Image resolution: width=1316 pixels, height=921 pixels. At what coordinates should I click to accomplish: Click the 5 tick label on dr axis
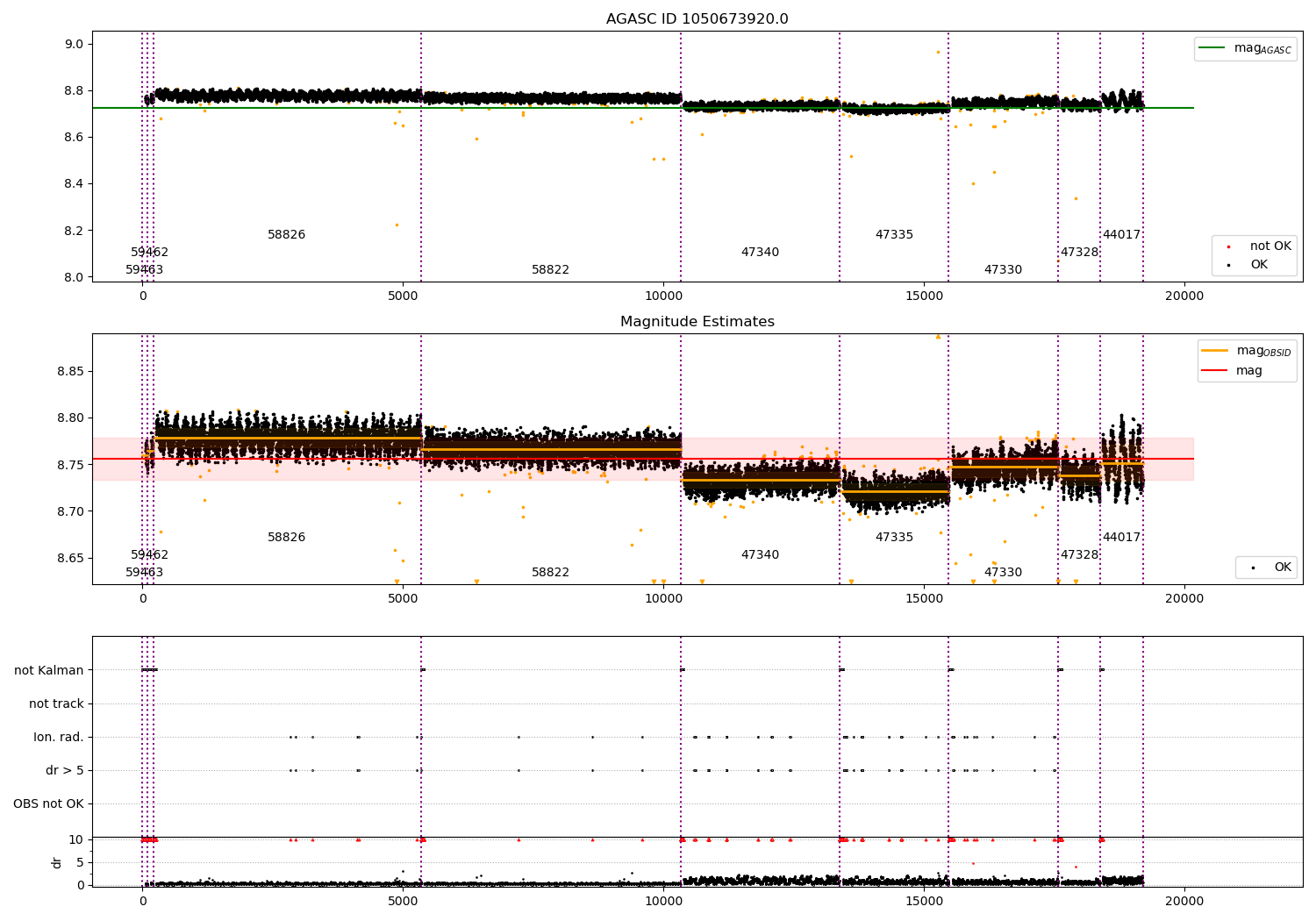point(80,862)
